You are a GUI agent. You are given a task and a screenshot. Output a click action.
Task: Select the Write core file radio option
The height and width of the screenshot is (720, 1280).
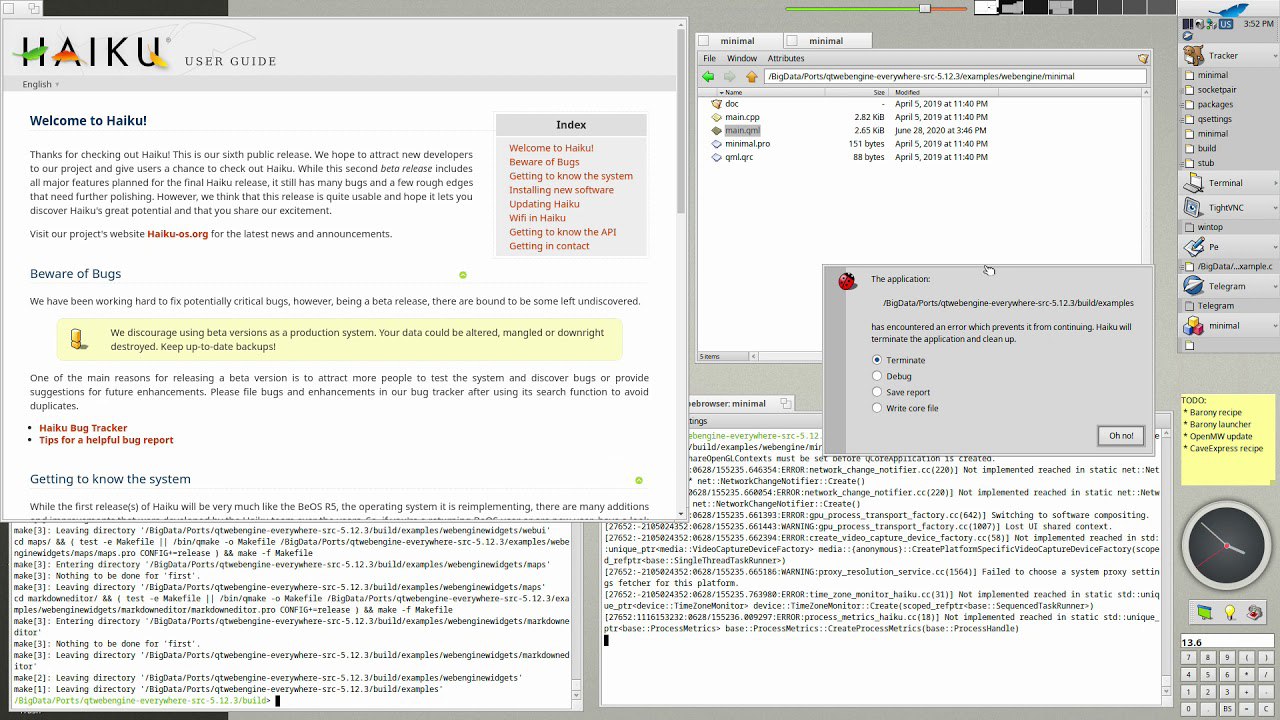coord(877,408)
